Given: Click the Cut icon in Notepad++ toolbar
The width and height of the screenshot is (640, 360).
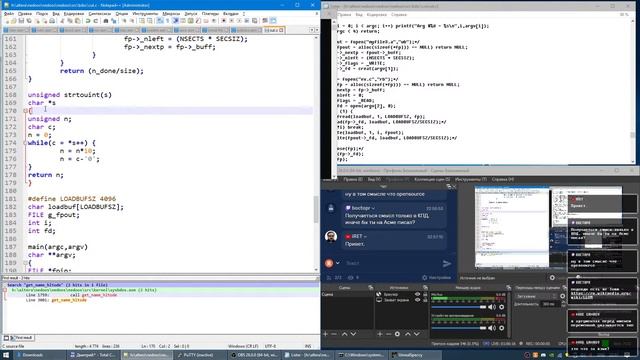Looking at the screenshot, I should click(x=62, y=21).
